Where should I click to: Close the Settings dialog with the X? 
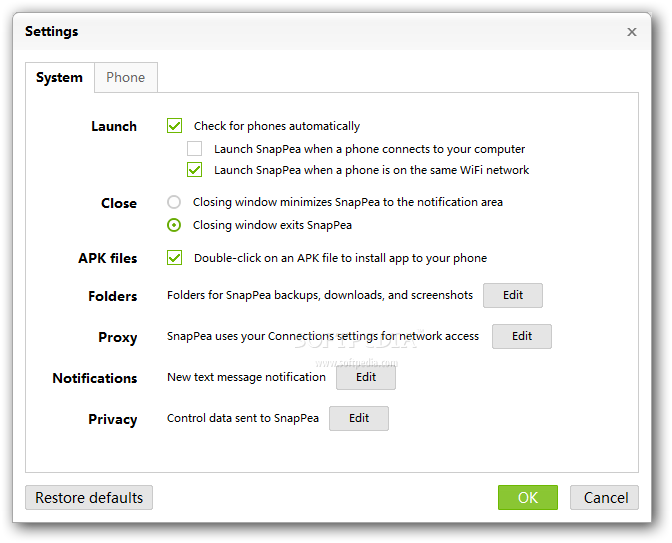point(631,32)
